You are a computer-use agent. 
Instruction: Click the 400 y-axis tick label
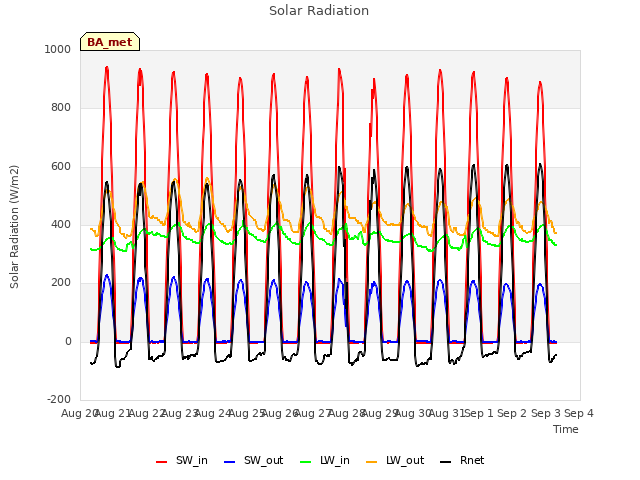tap(61, 224)
